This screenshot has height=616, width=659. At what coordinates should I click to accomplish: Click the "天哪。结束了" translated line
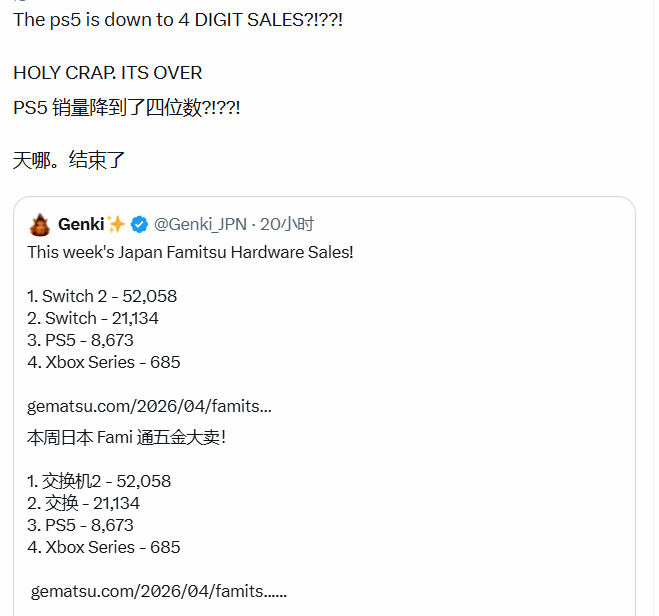click(x=68, y=159)
